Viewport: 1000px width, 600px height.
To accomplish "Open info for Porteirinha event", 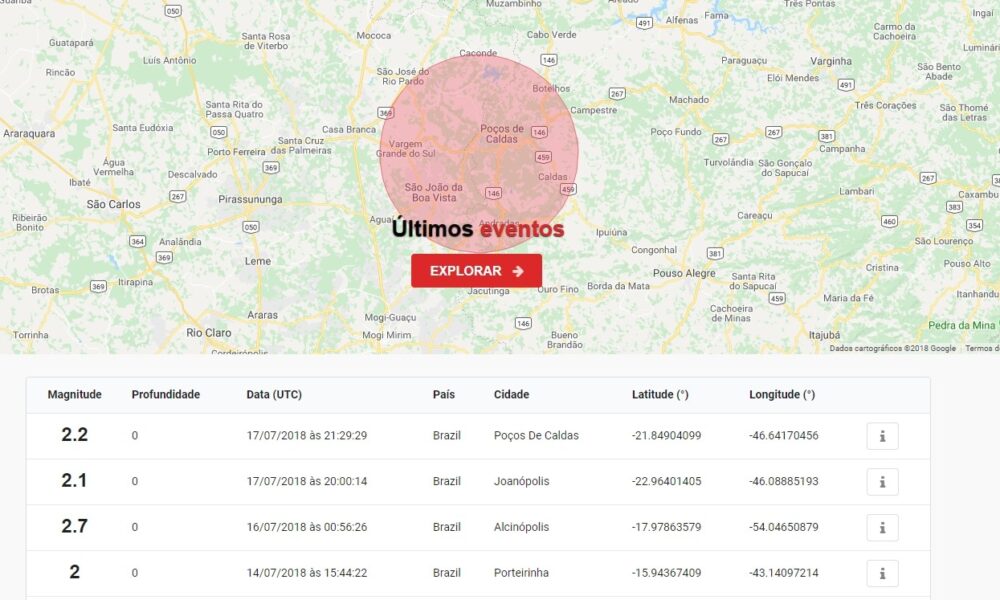I will tap(882, 573).
